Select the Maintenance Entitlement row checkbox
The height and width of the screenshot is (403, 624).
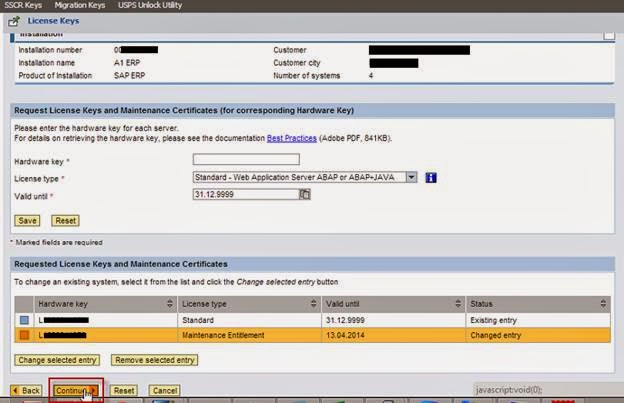coord(24,335)
